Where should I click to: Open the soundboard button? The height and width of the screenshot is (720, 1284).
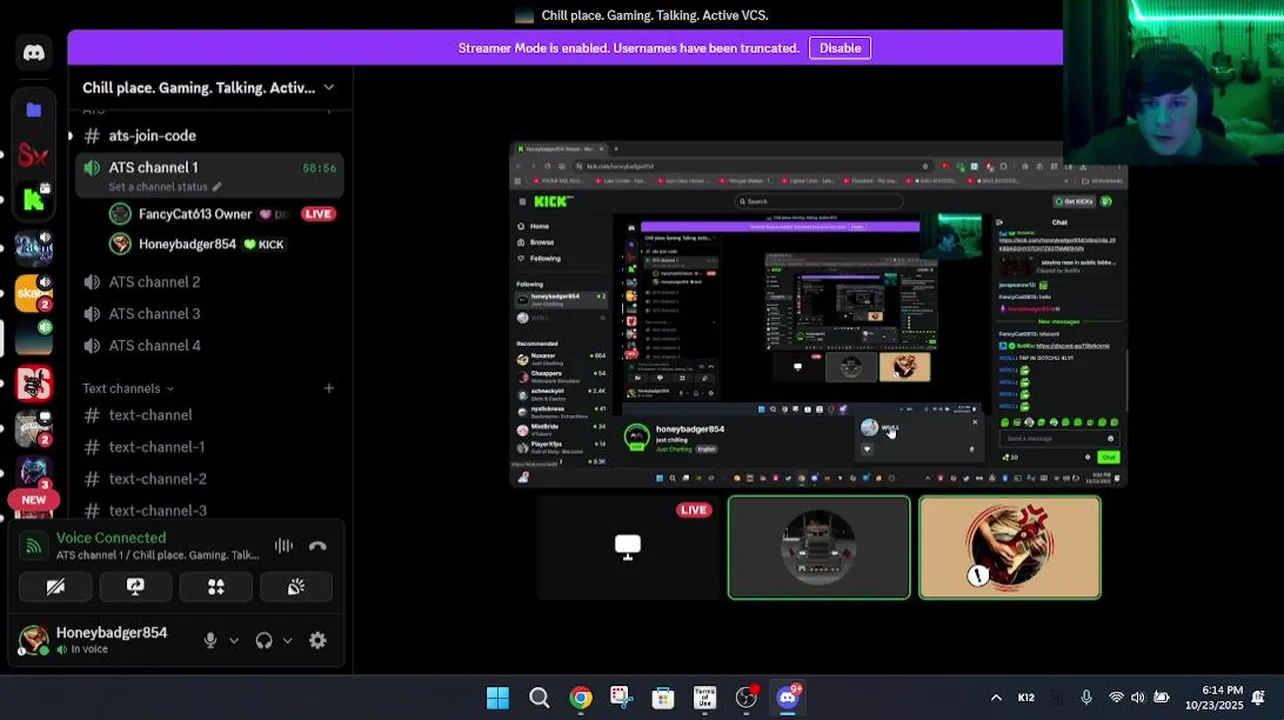[296, 587]
